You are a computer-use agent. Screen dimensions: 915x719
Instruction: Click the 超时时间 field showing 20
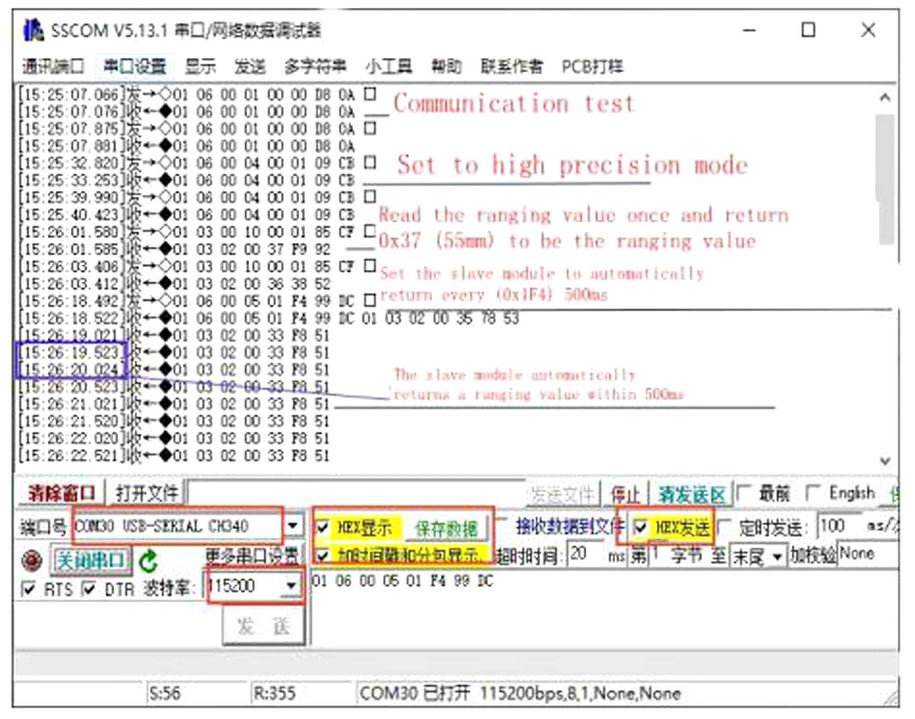tap(586, 554)
